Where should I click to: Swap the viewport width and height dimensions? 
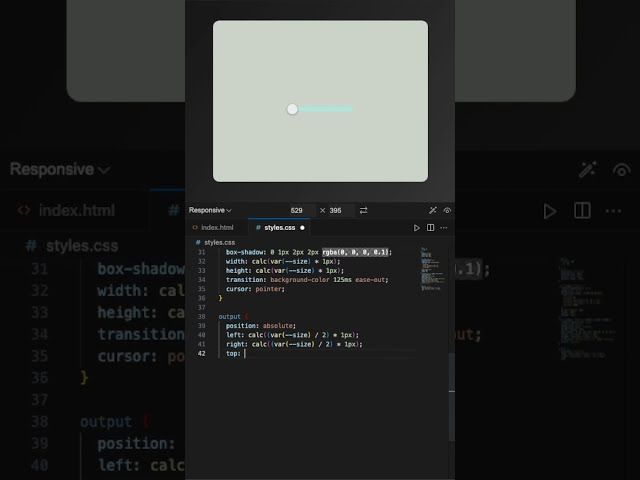[x=363, y=210]
